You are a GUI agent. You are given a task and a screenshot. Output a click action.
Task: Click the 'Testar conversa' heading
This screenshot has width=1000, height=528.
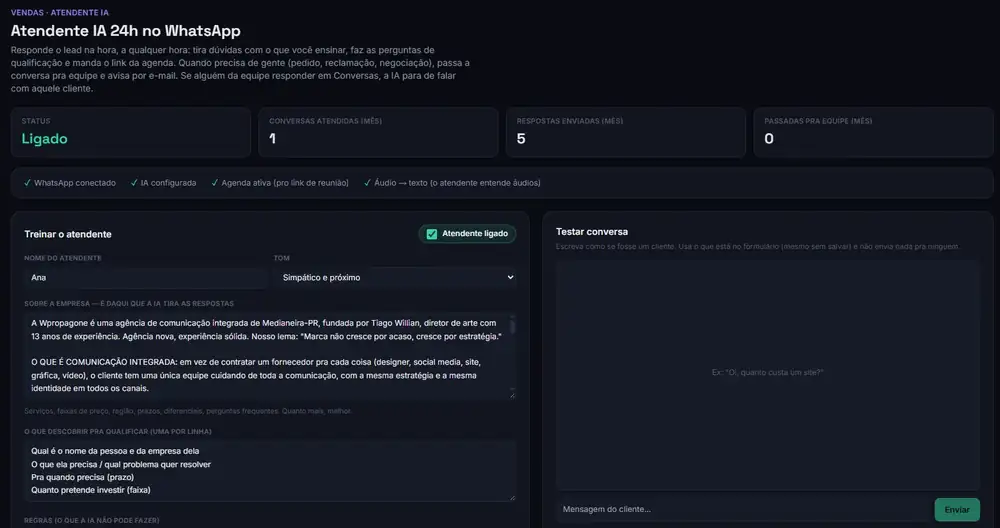point(592,232)
